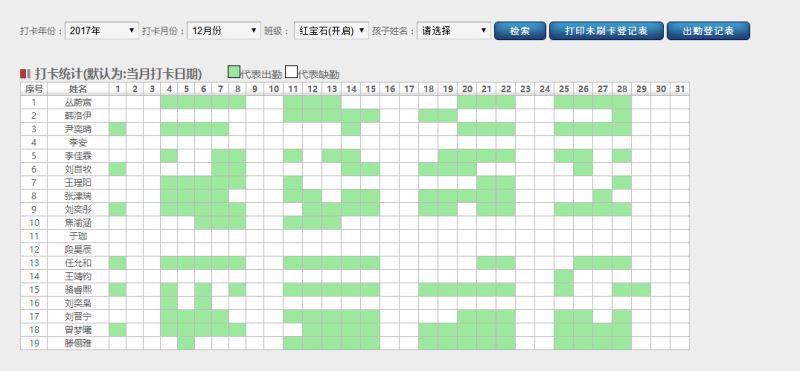Select day 1 column header

click(x=117, y=89)
